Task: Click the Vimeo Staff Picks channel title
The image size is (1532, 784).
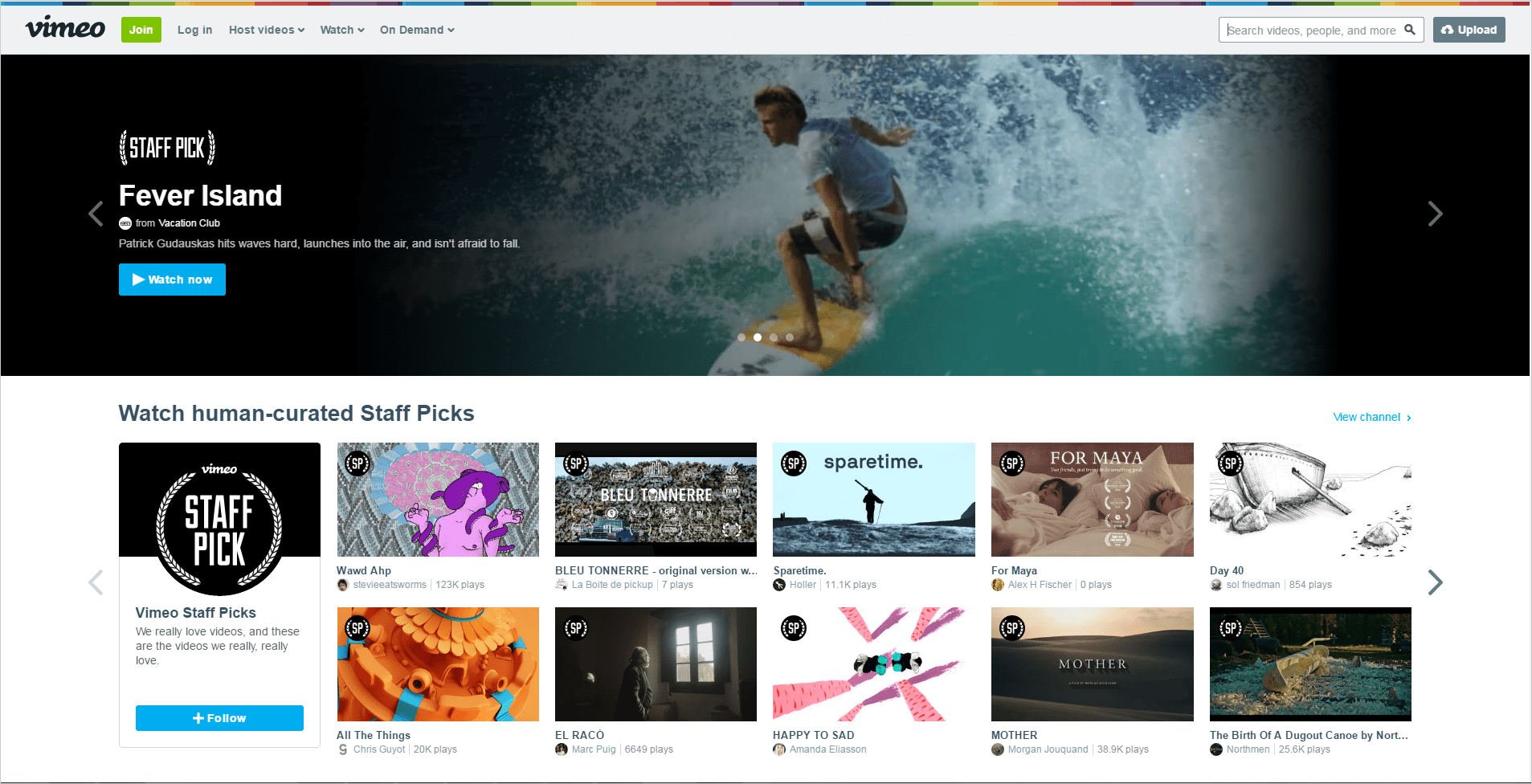Action: coord(196,613)
